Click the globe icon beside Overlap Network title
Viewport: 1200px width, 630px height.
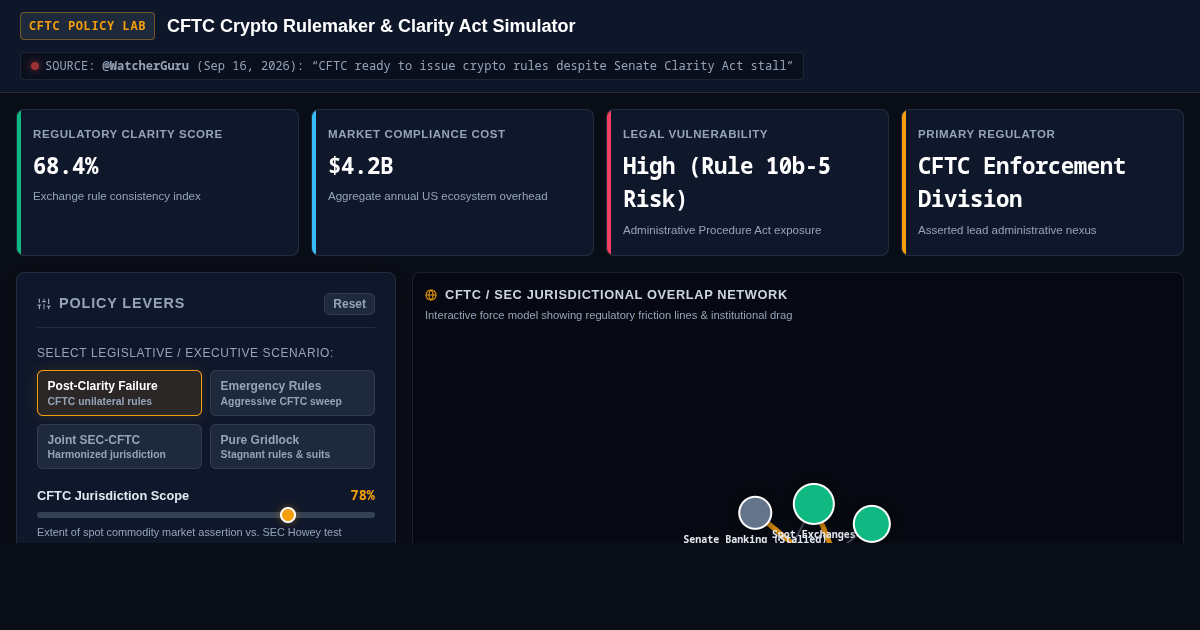[x=431, y=295]
